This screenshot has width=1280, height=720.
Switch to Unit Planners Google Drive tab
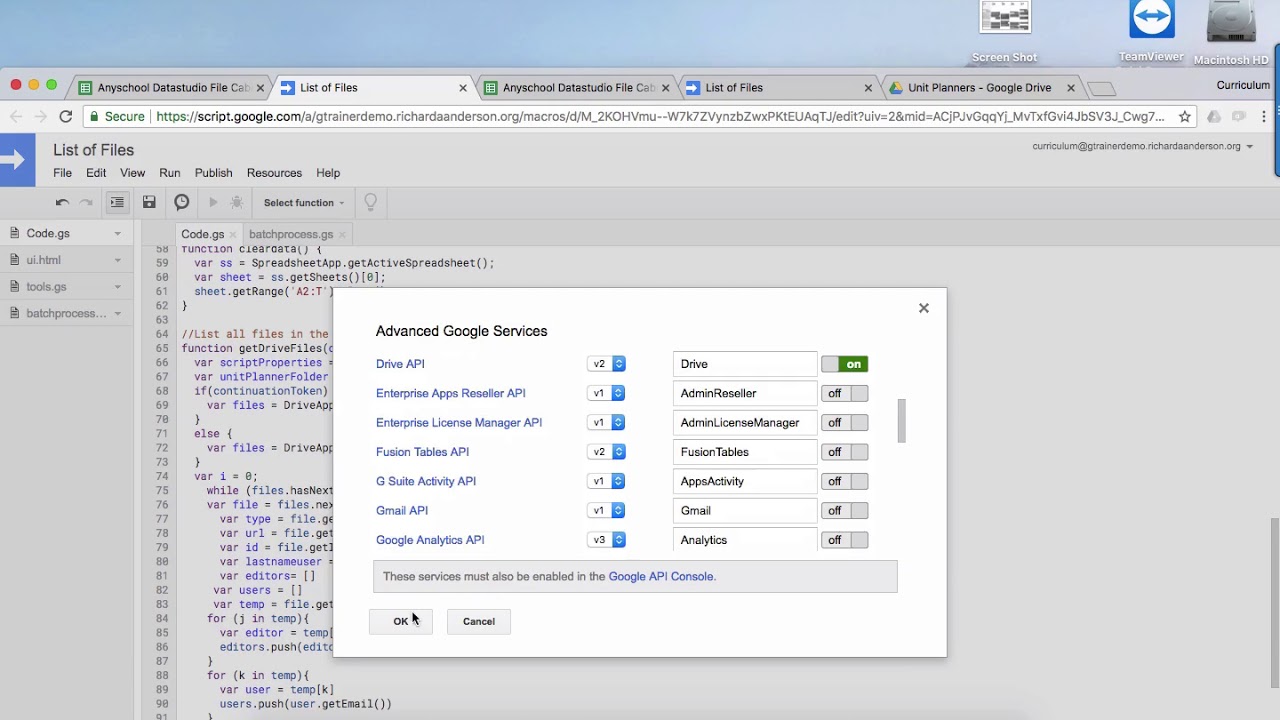tap(979, 88)
